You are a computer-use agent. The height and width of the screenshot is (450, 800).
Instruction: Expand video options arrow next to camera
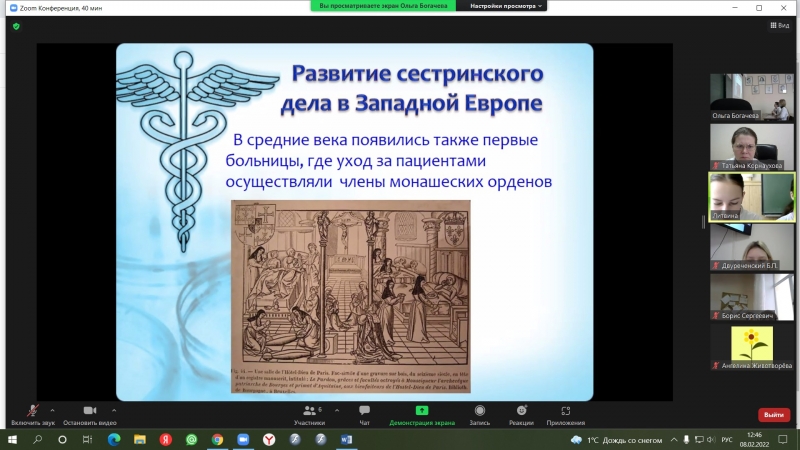point(114,410)
